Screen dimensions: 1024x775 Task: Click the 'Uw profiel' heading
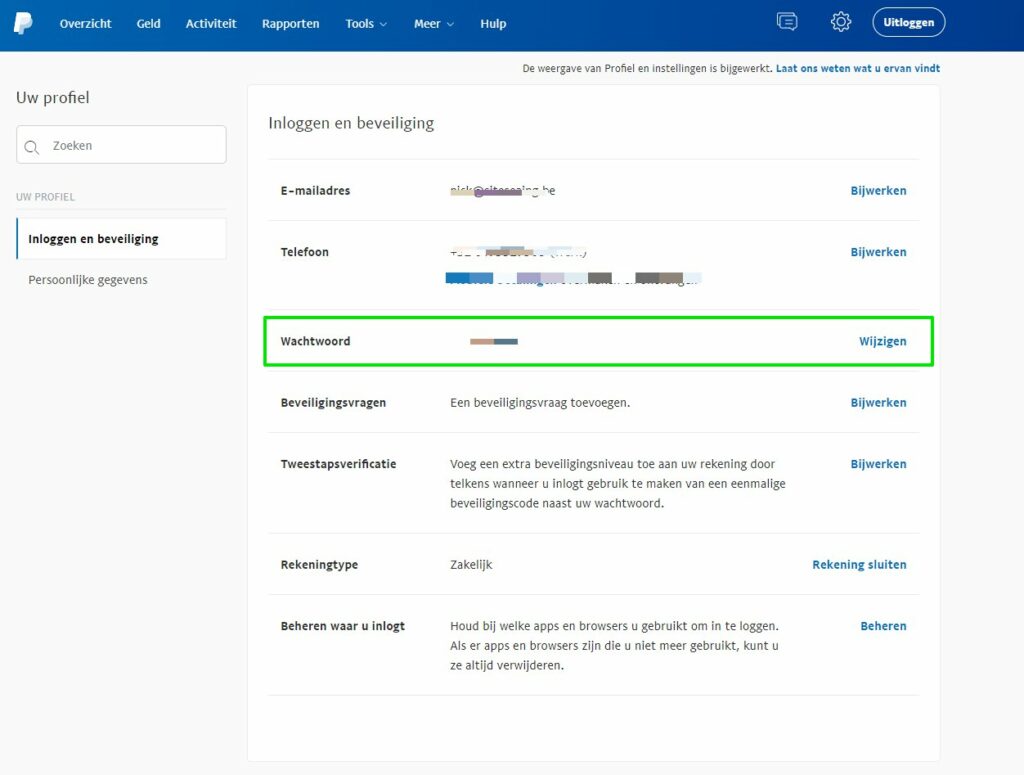tap(53, 98)
